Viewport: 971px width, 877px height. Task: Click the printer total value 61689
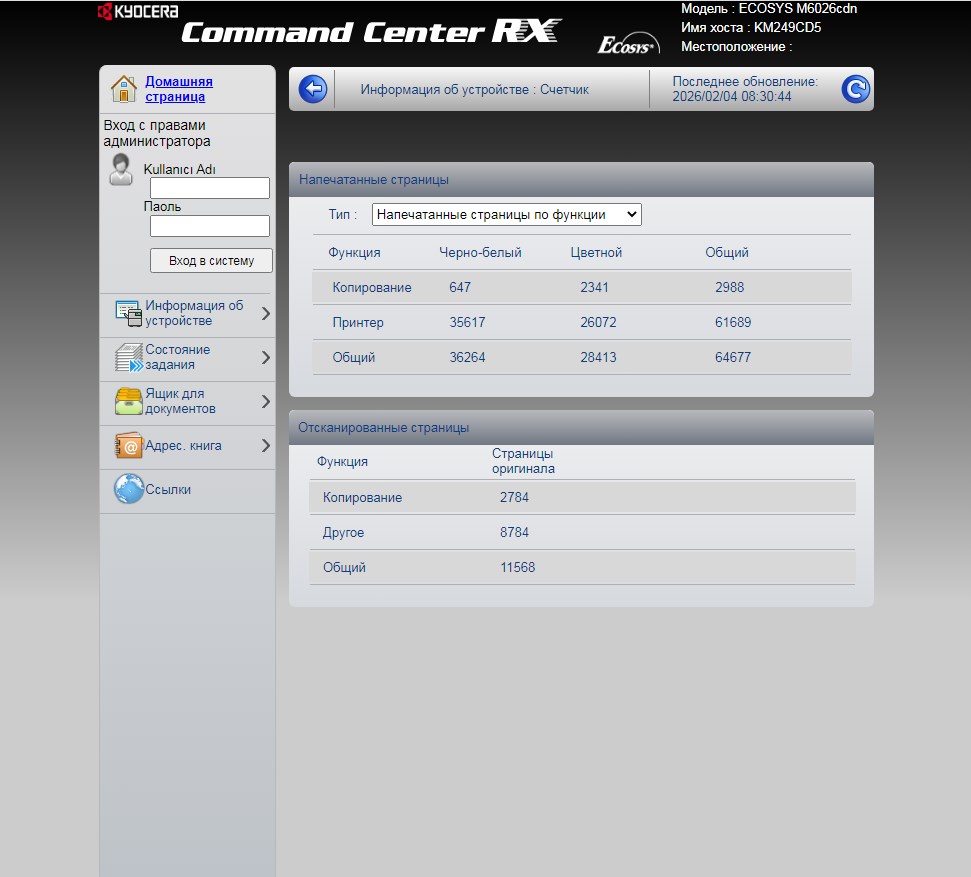(733, 322)
